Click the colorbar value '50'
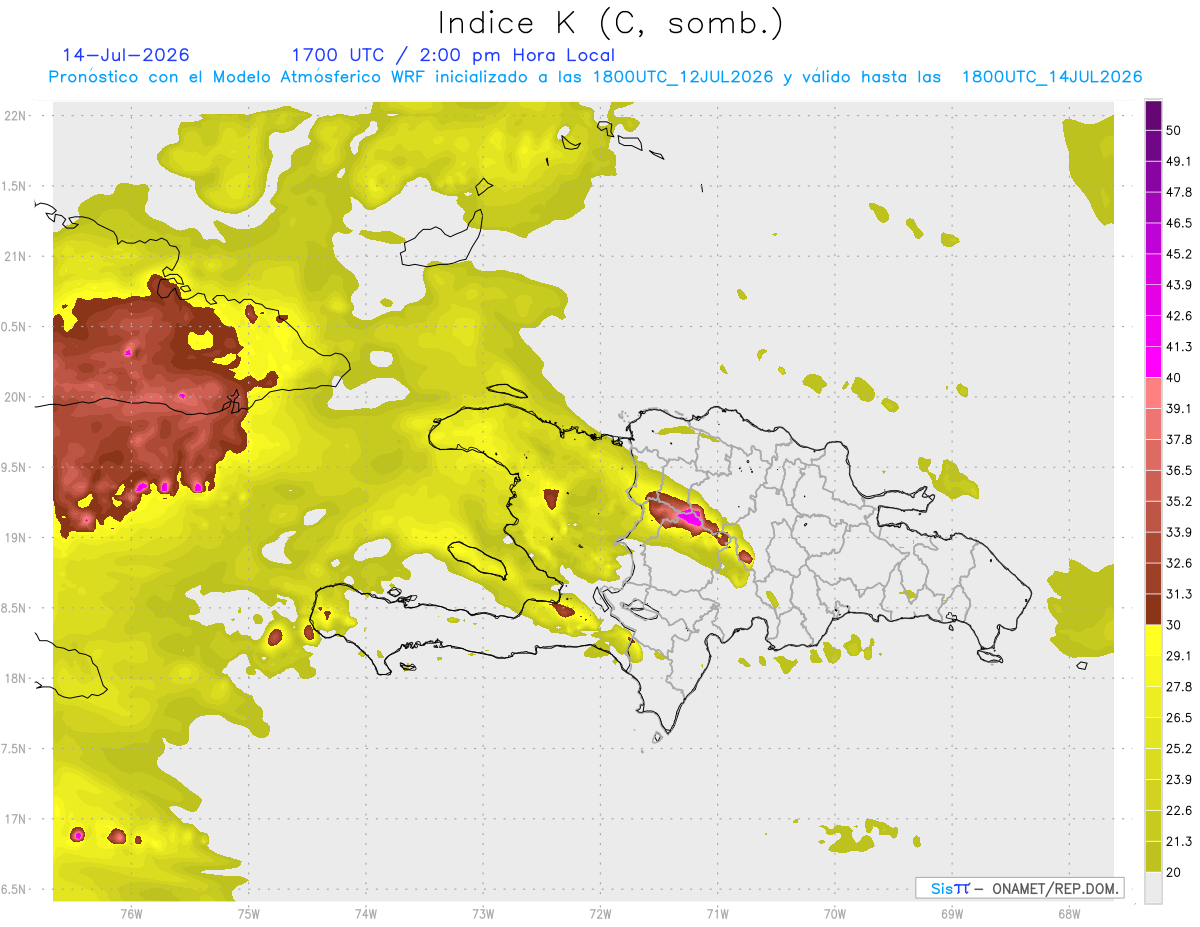Image resolution: width=1200 pixels, height=927 pixels. click(x=1174, y=131)
